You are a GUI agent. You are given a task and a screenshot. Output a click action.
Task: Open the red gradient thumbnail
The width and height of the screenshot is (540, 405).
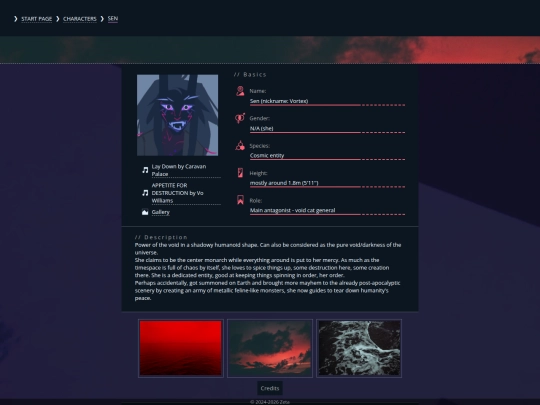(180, 348)
